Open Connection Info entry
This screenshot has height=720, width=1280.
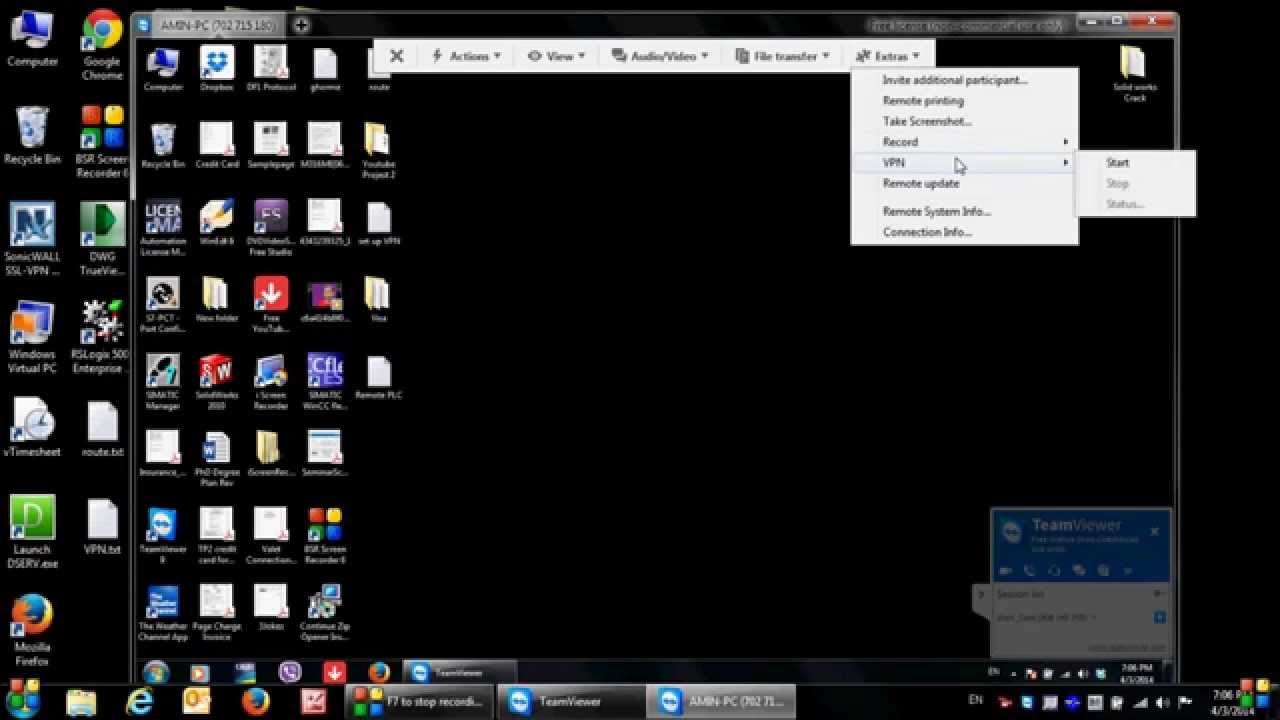pos(927,232)
